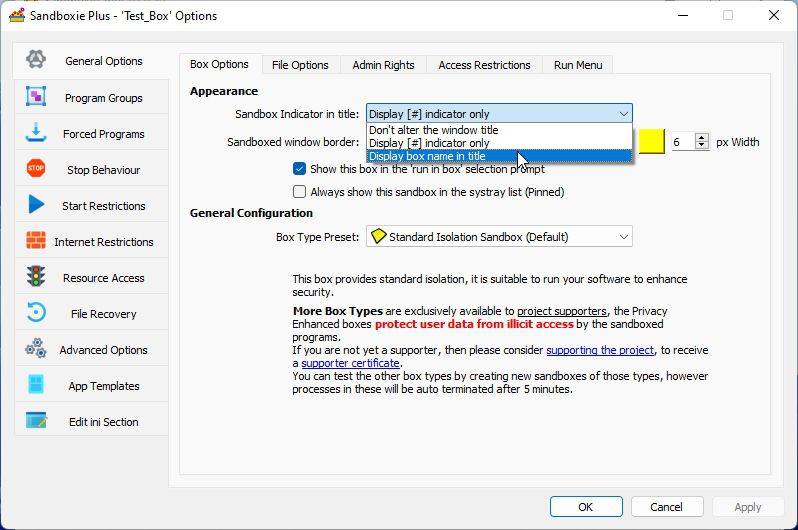Click the yellow border color swatch
The width and height of the screenshot is (798, 530).
(x=651, y=142)
